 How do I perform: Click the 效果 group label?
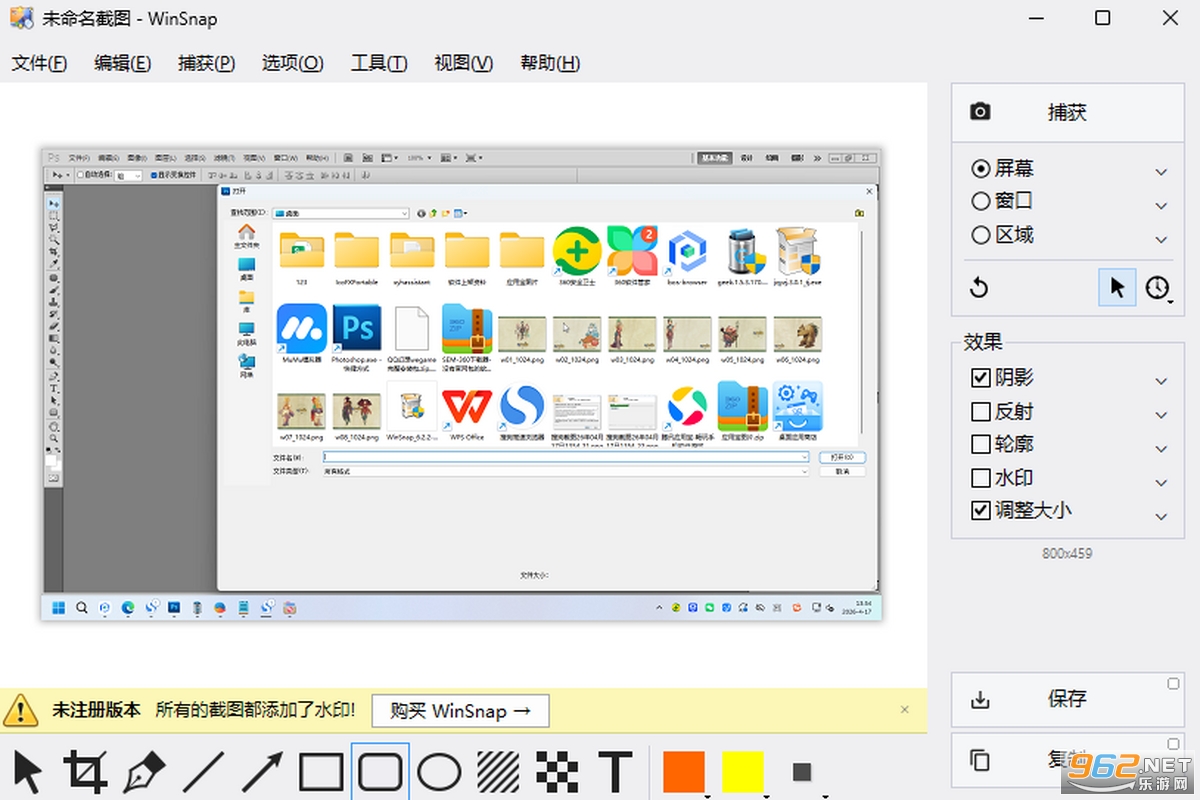point(983,342)
